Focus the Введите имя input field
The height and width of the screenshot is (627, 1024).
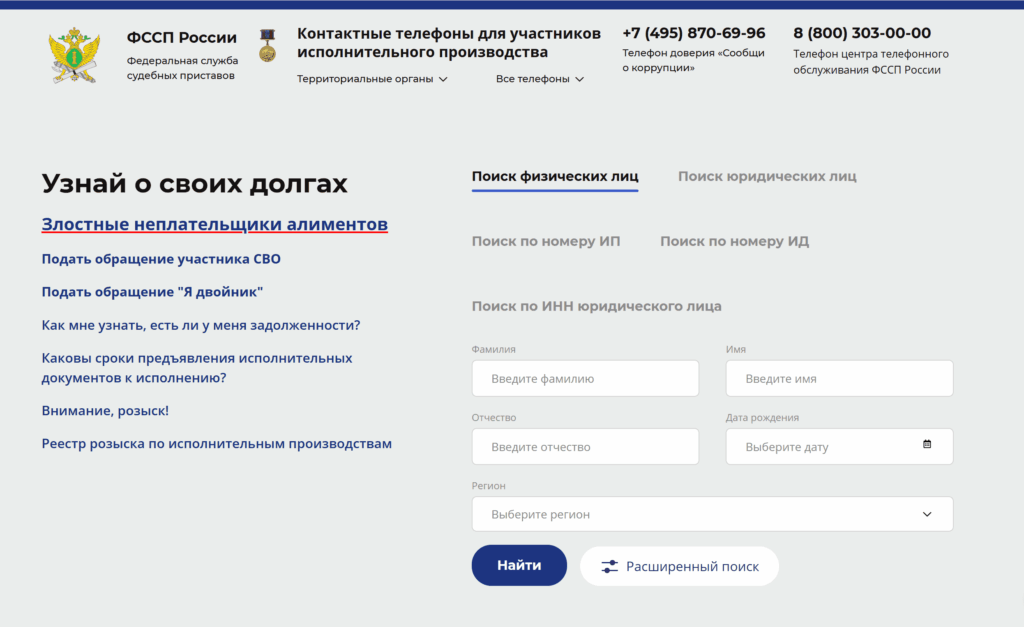tap(839, 378)
